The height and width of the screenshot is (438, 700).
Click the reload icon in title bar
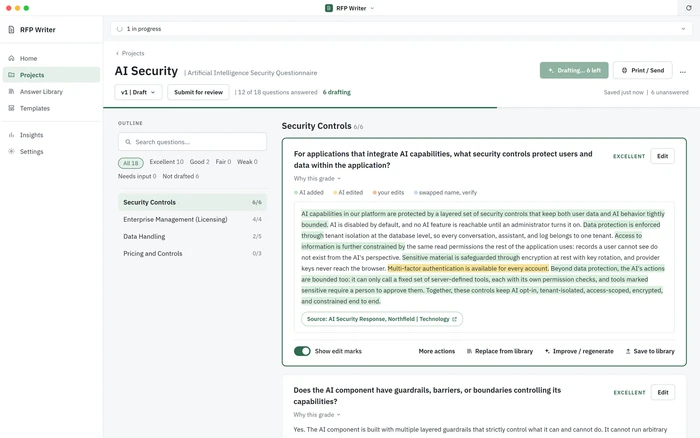pos(688,8)
